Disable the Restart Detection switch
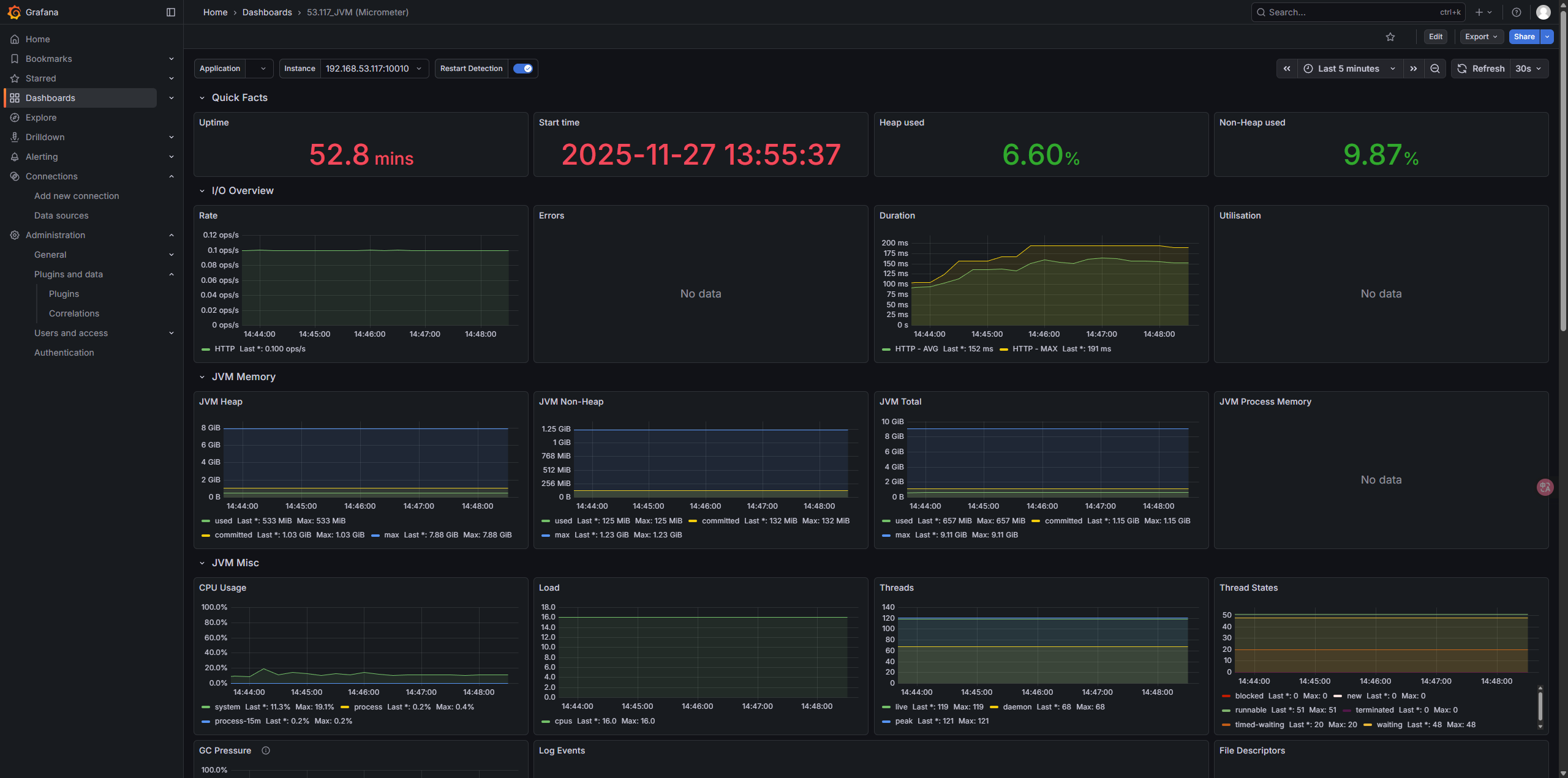This screenshot has width=1568, height=778. [522, 69]
